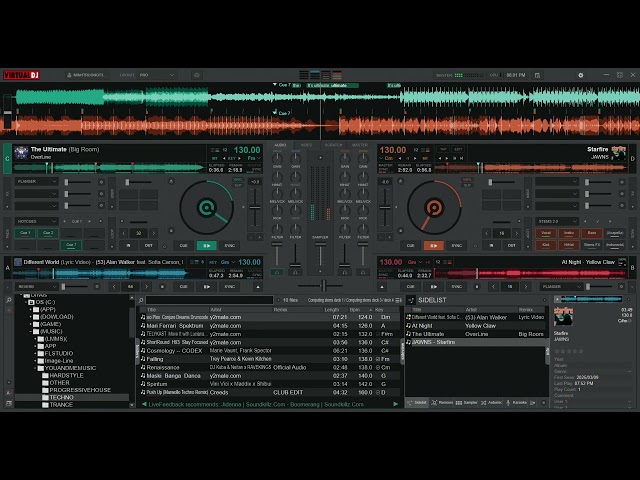Switch to AUDIO mixer tab
This screenshot has height=480, width=640.
(x=280, y=145)
